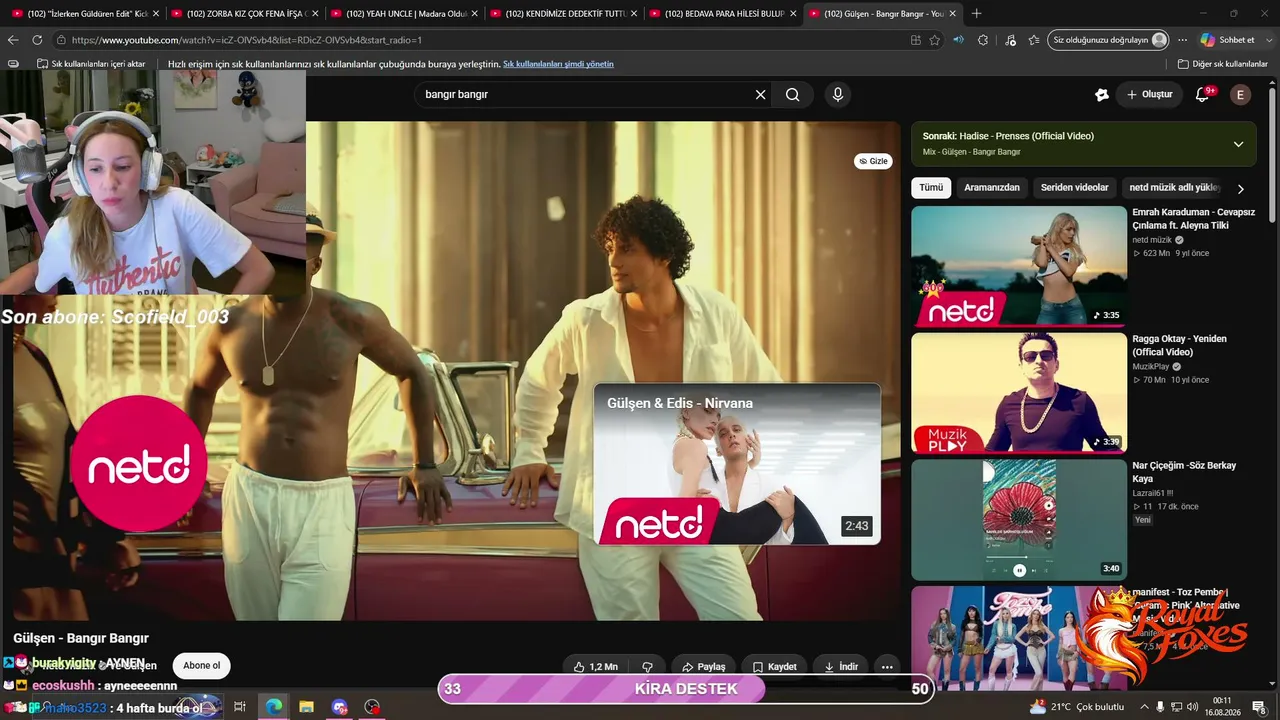Click the system volume speaker in tray
The width and height of the screenshot is (1280, 720).
(1192, 707)
